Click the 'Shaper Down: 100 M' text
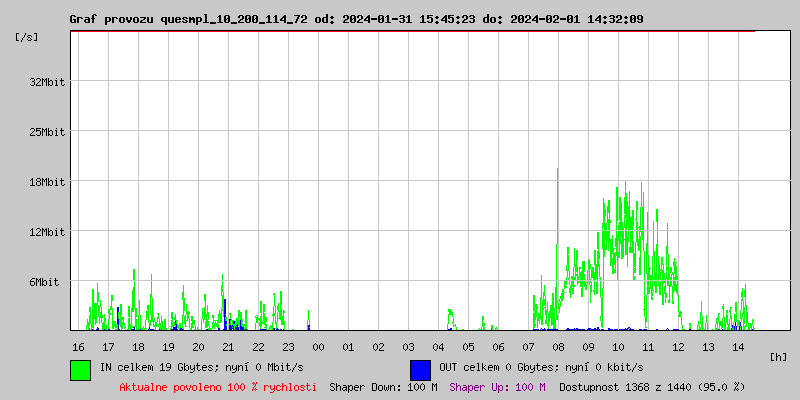This screenshot has height=400, width=800. point(383,387)
